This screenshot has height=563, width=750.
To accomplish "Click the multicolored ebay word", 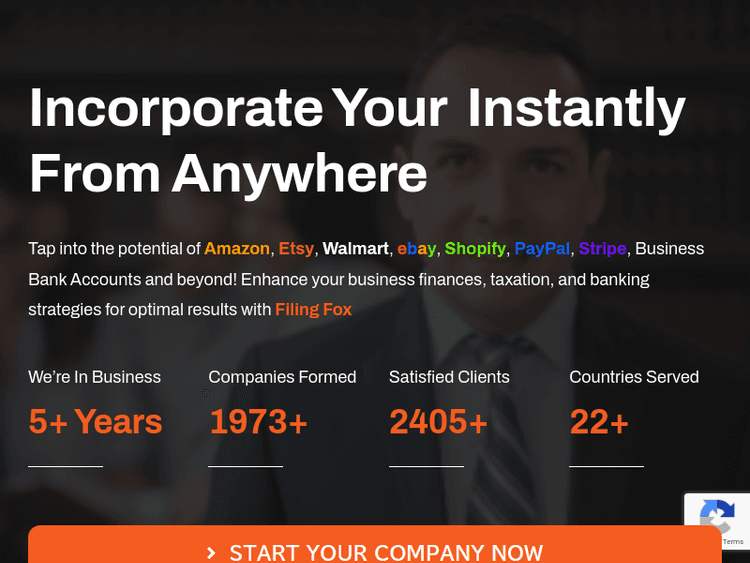I will tap(417, 248).
